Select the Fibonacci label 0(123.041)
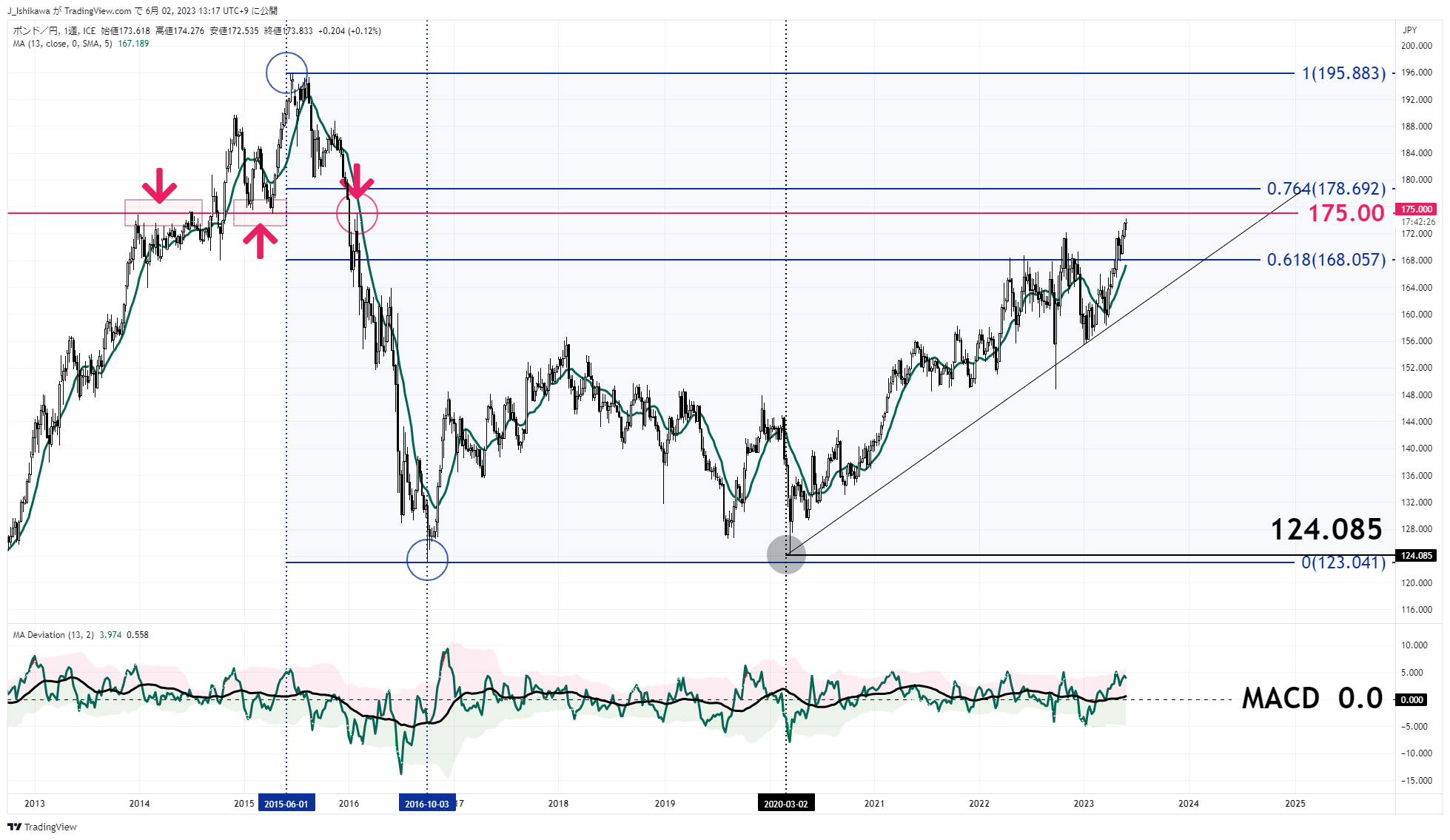The image size is (1450, 840). pyautogui.click(x=1344, y=562)
